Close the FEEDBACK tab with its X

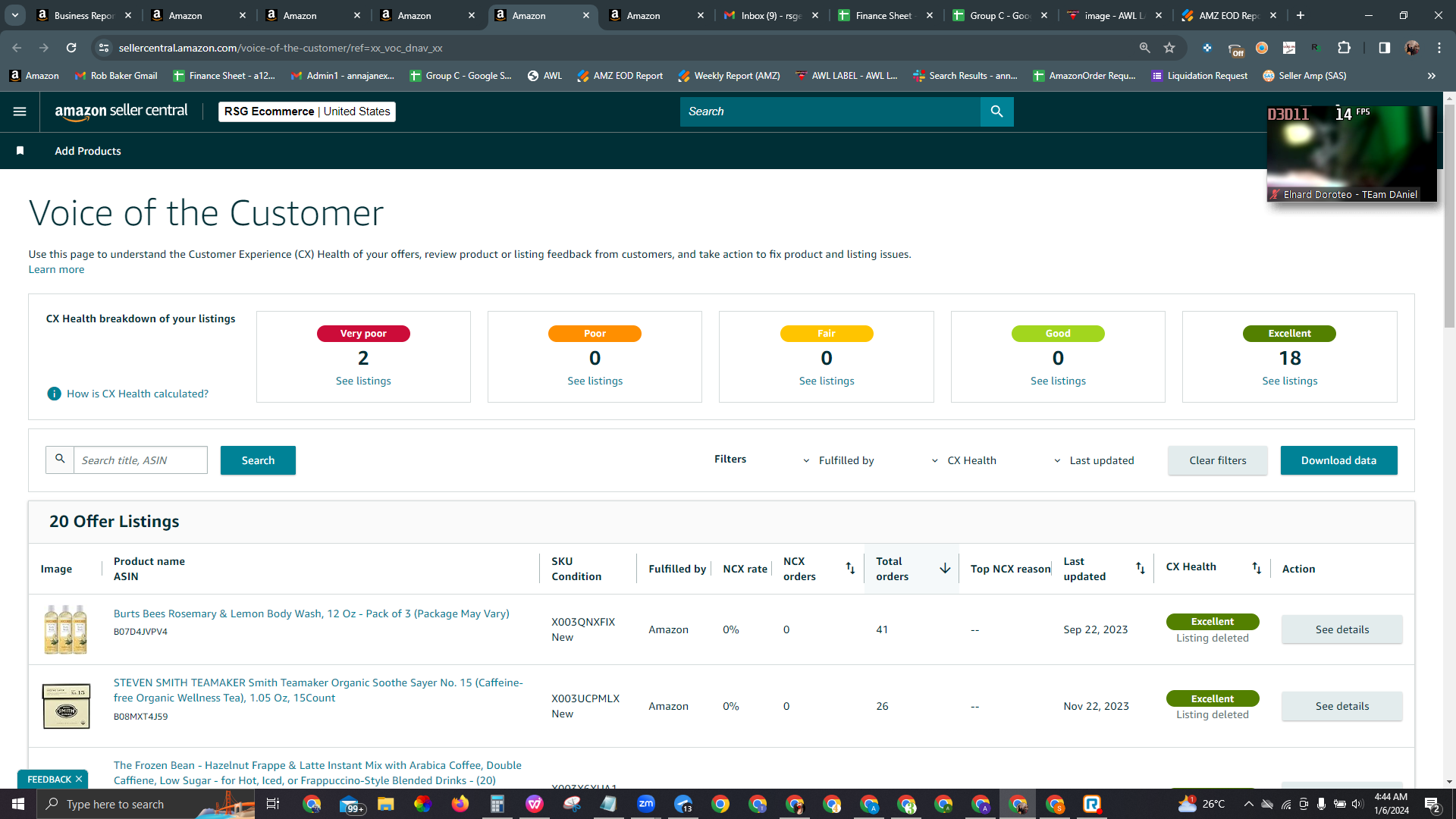point(79,780)
